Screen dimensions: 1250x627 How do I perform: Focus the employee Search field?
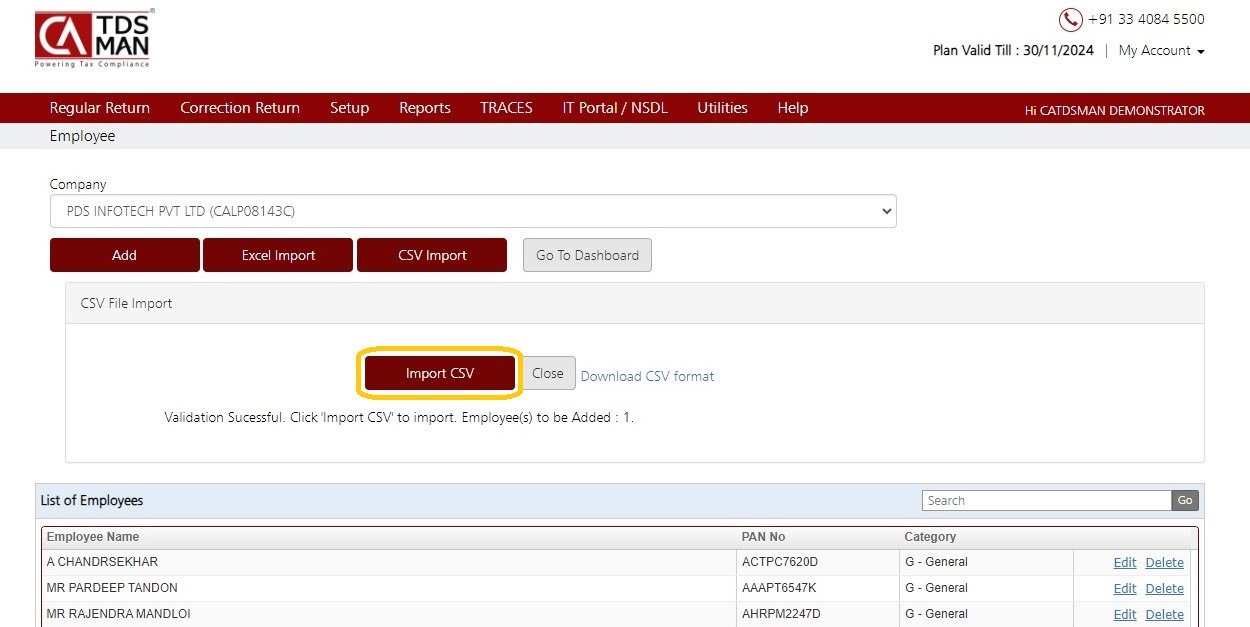pos(1047,501)
